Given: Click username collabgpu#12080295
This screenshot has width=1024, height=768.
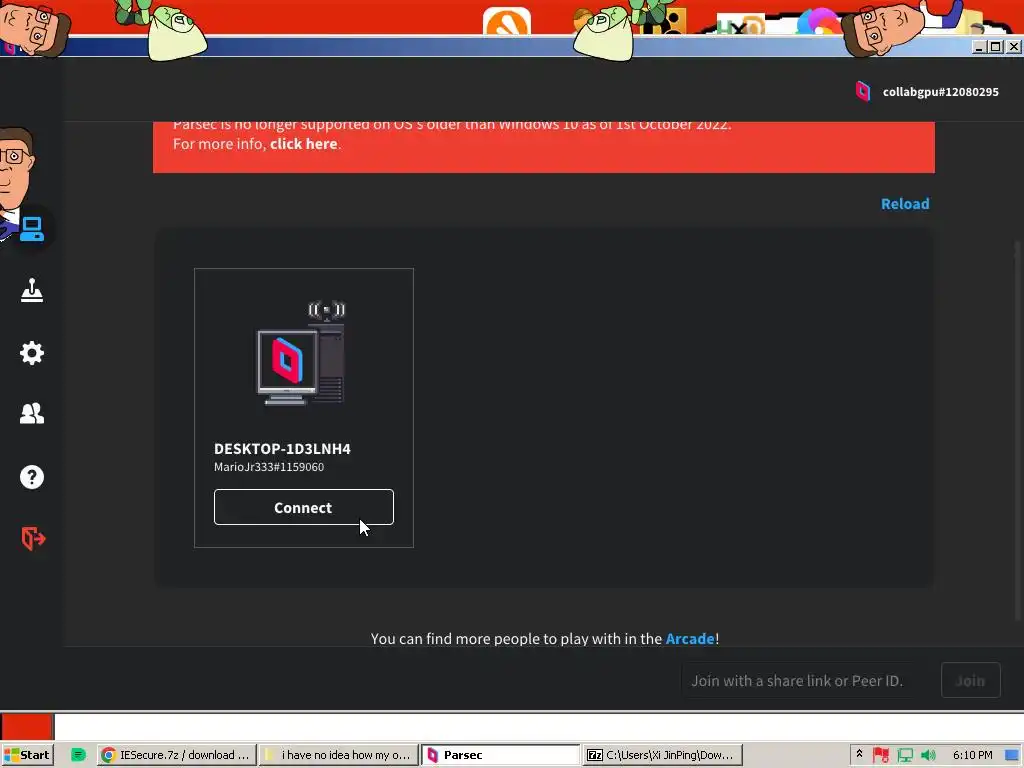Looking at the screenshot, I should pyautogui.click(x=940, y=92).
